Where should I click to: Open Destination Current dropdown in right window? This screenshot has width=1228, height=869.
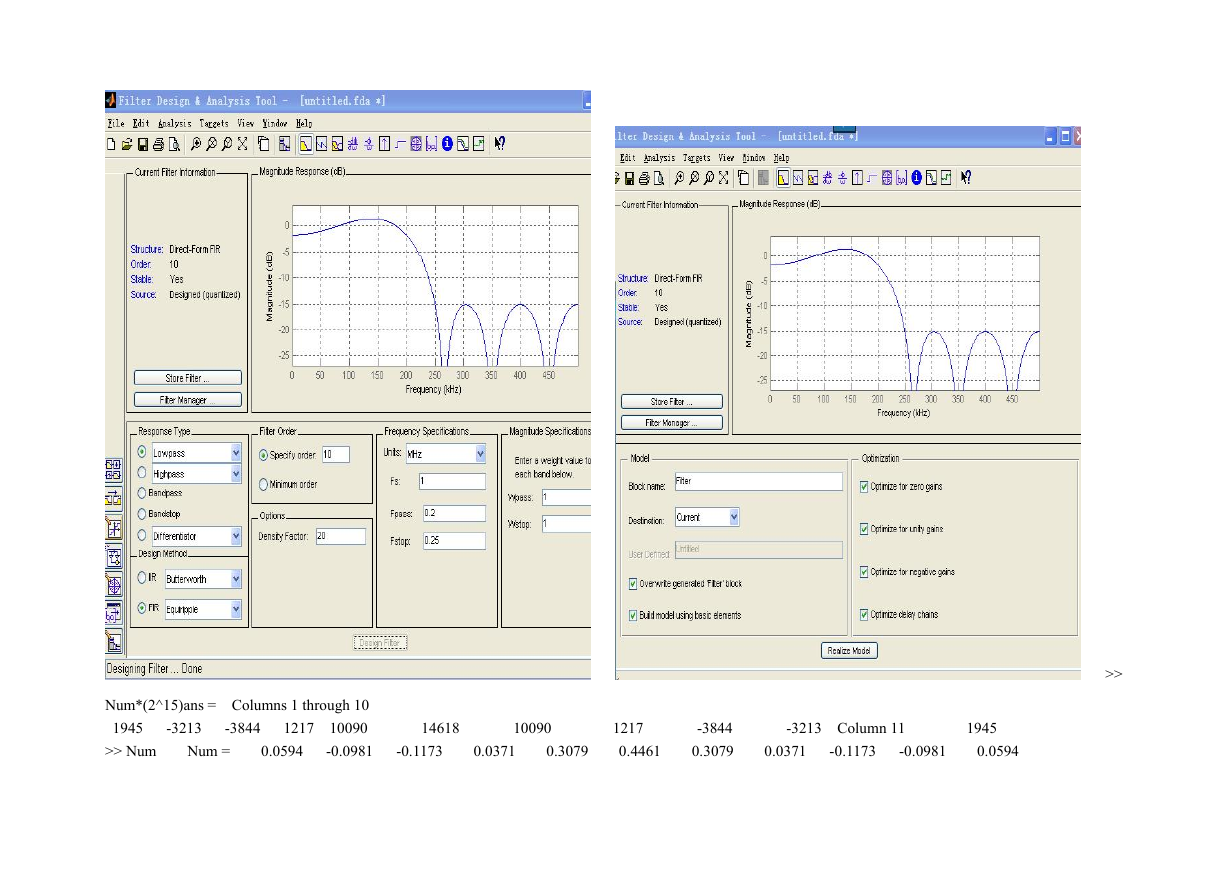[734, 517]
